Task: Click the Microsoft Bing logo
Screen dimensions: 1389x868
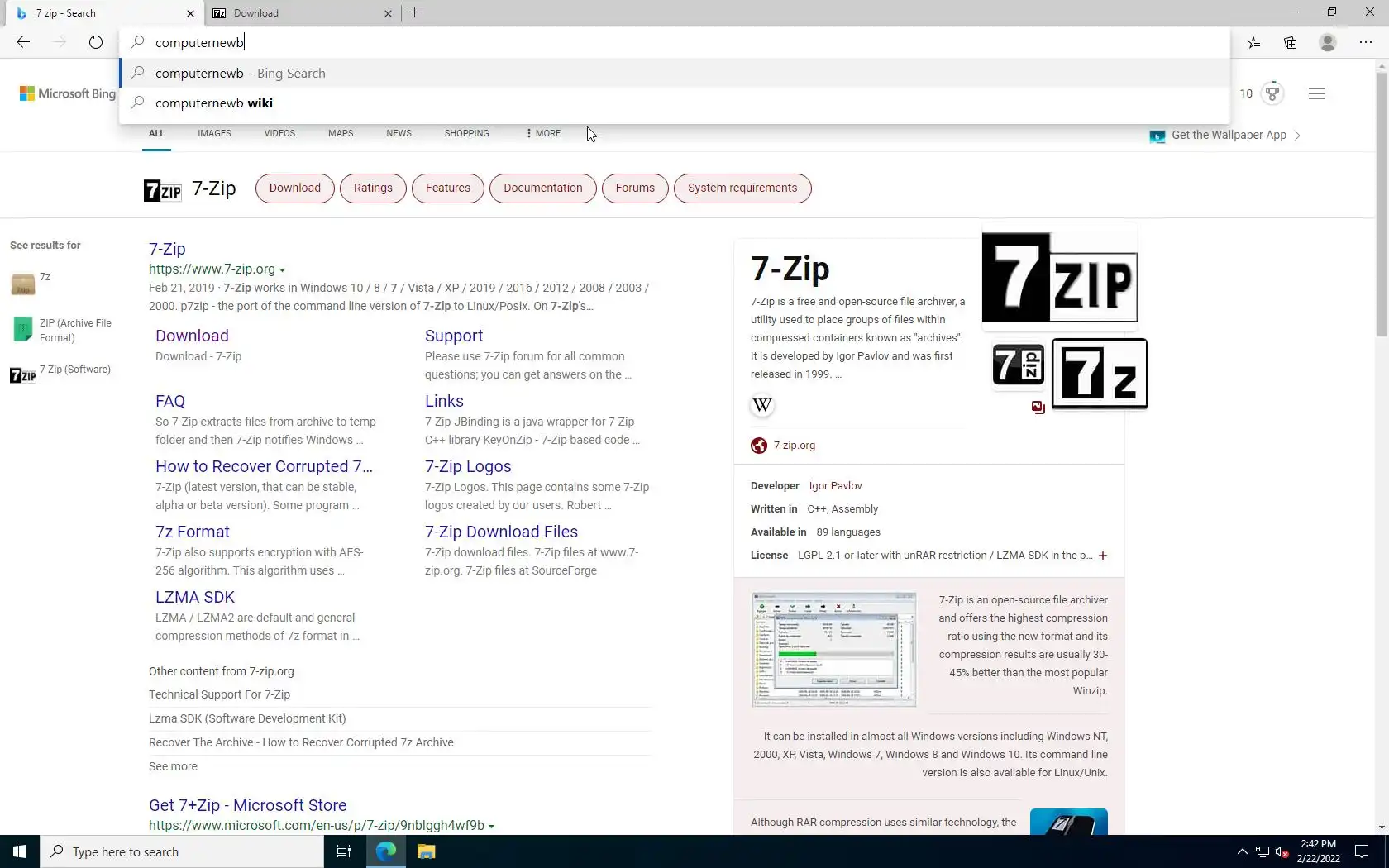Action: [x=68, y=93]
